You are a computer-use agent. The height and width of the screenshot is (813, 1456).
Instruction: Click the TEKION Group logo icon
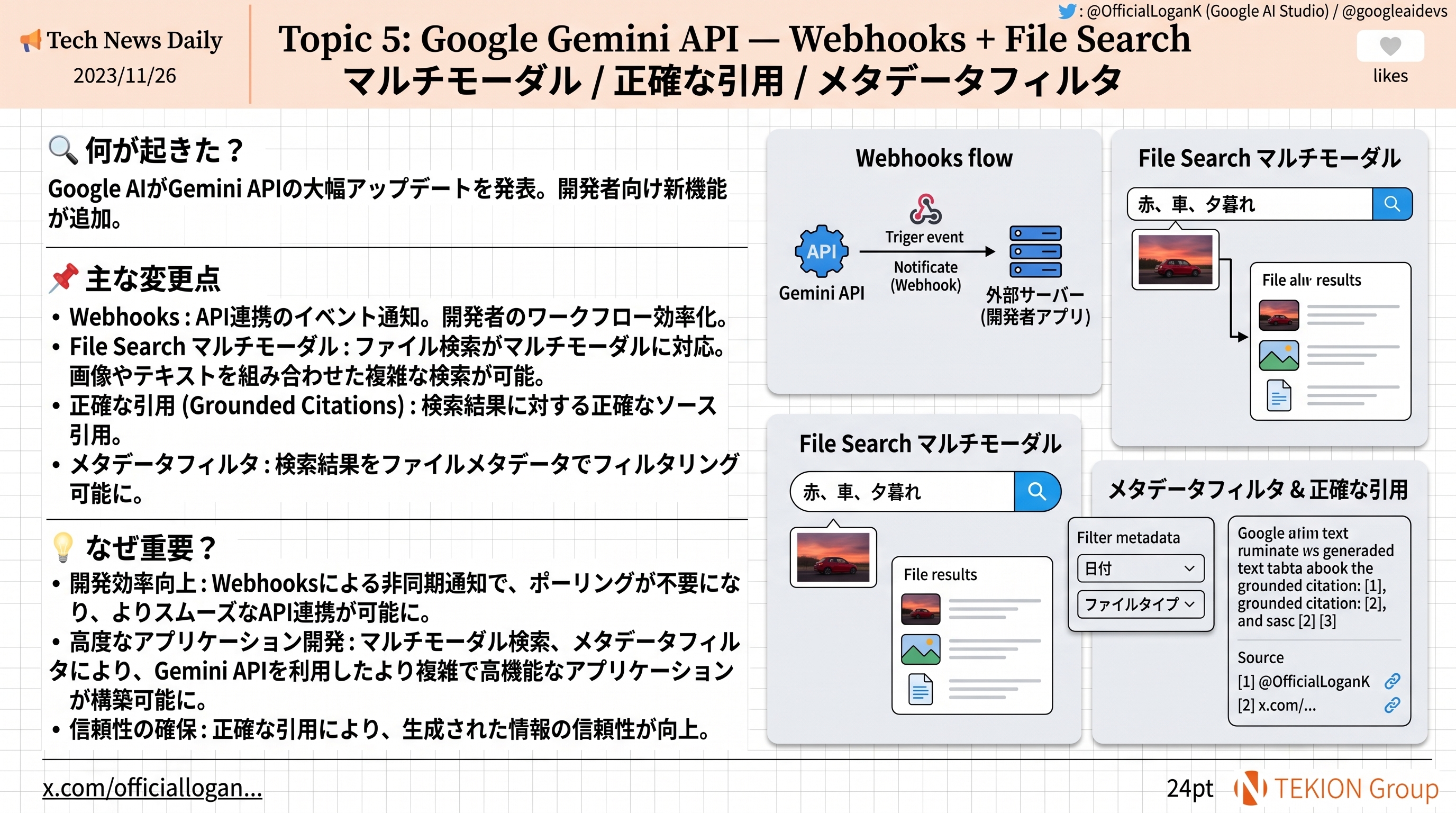[1250, 788]
